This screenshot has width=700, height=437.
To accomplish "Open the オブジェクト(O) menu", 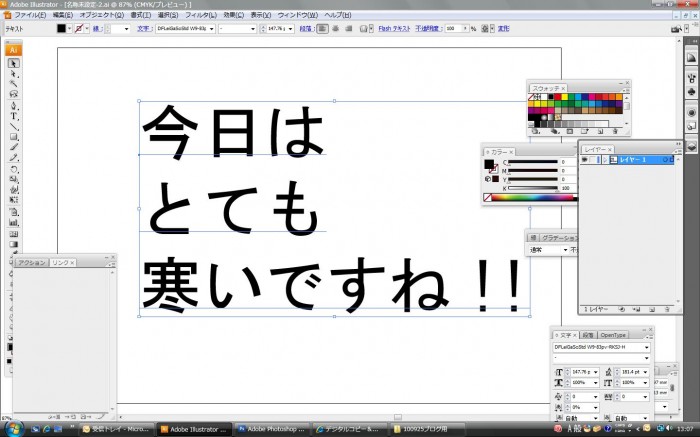I will 102,15.
